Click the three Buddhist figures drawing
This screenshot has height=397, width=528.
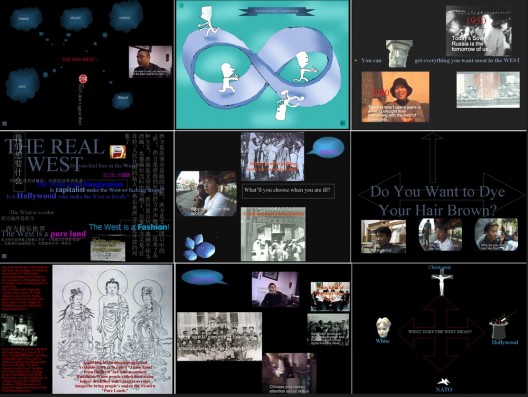pyautogui.click(x=112, y=329)
